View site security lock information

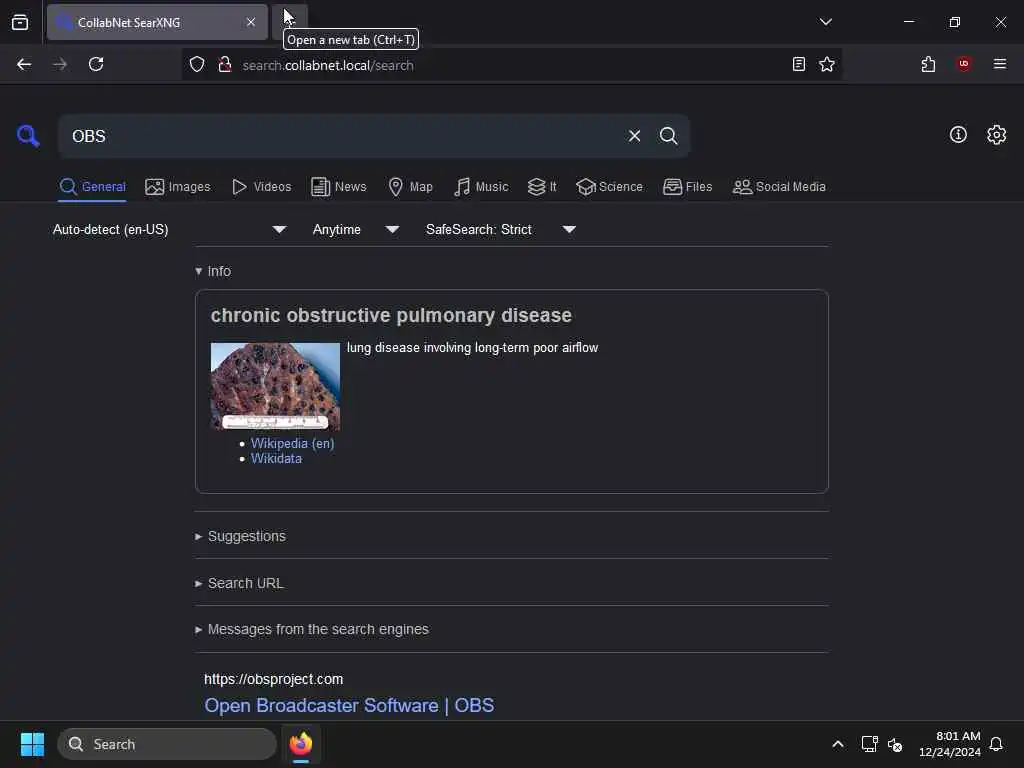[x=225, y=64]
